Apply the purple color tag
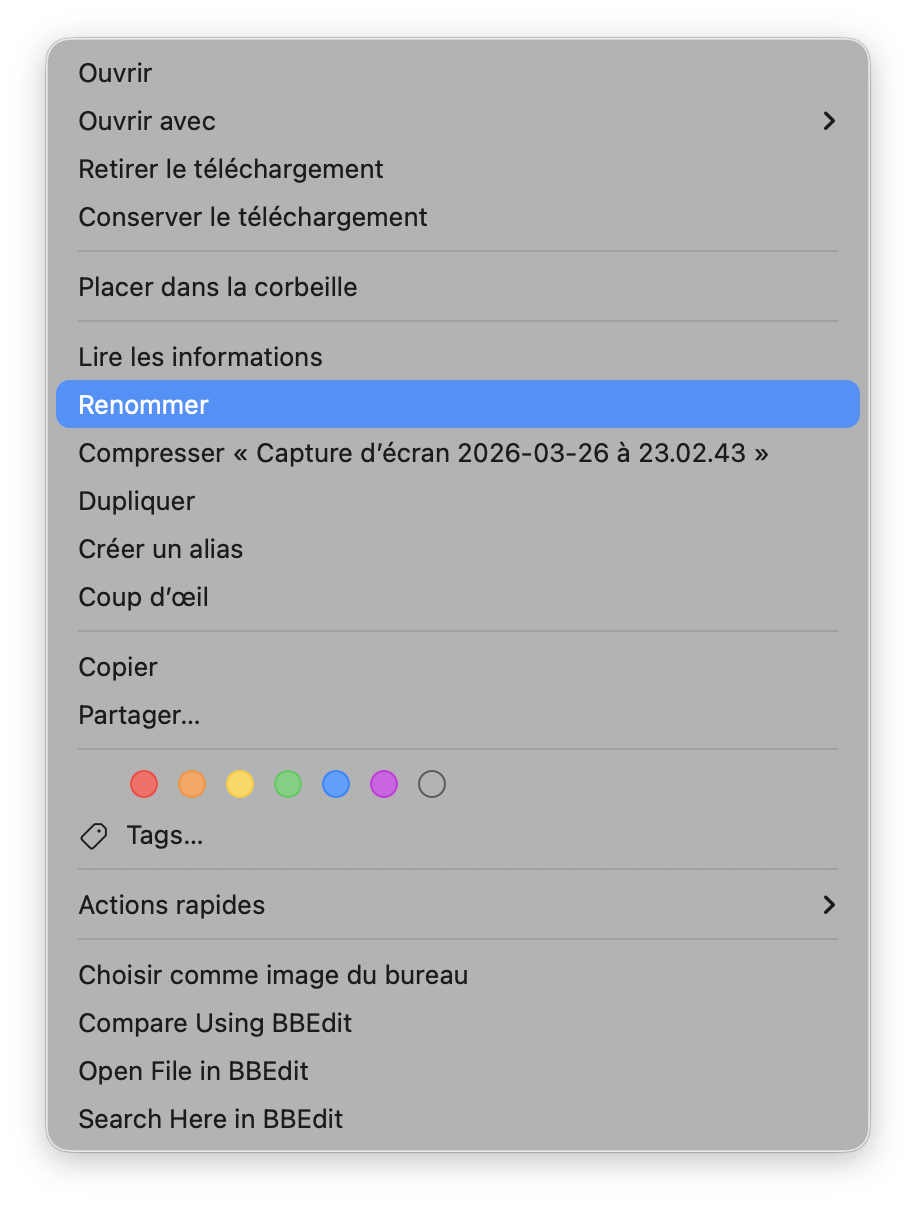Screen dimensions: 916x1206 384,784
